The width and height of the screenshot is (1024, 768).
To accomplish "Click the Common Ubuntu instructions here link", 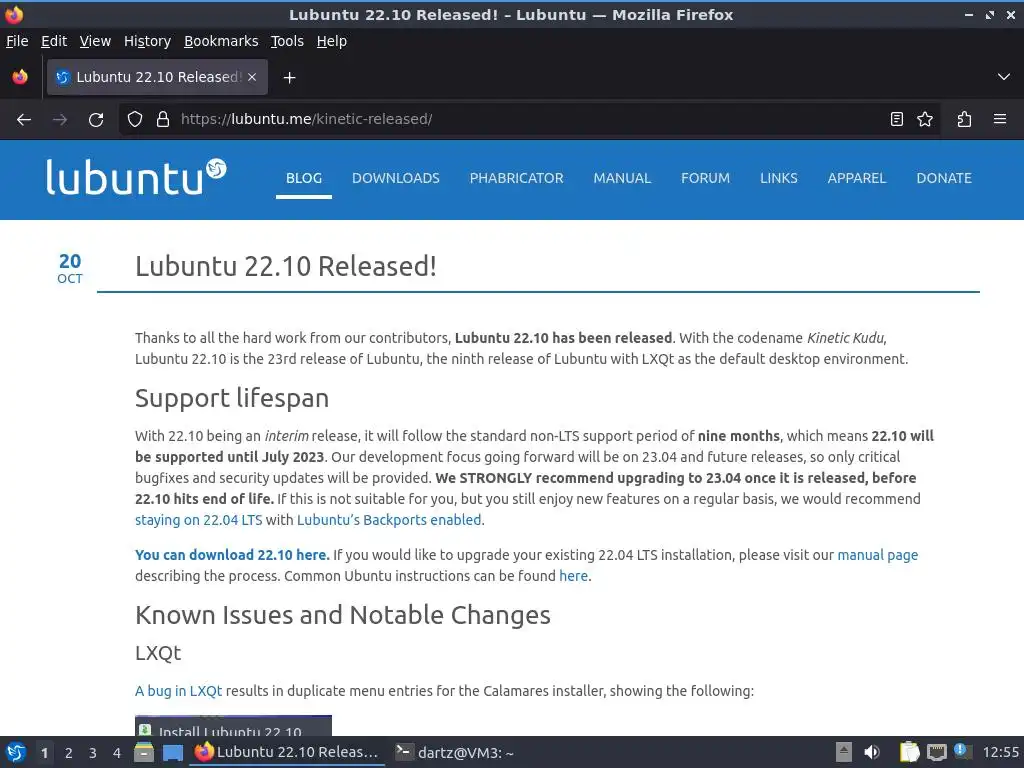I will [x=573, y=576].
